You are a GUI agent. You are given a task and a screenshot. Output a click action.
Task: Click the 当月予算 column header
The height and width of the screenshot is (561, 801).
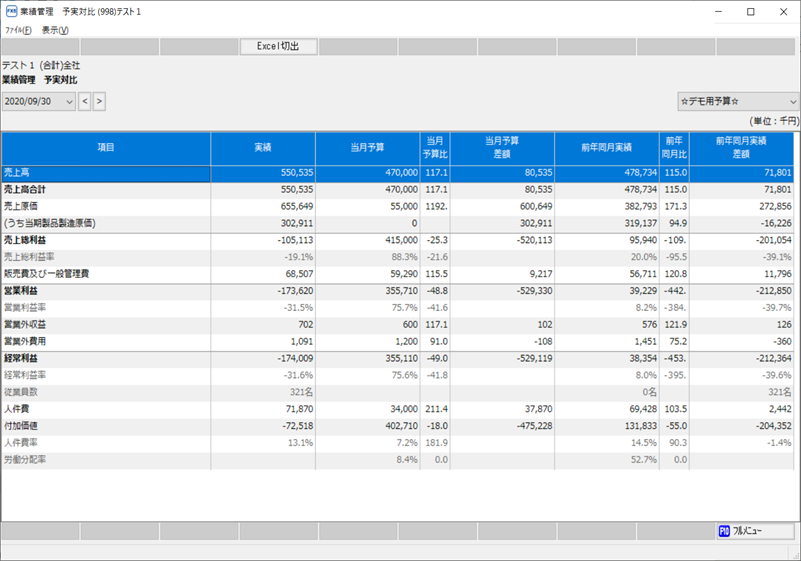point(367,148)
